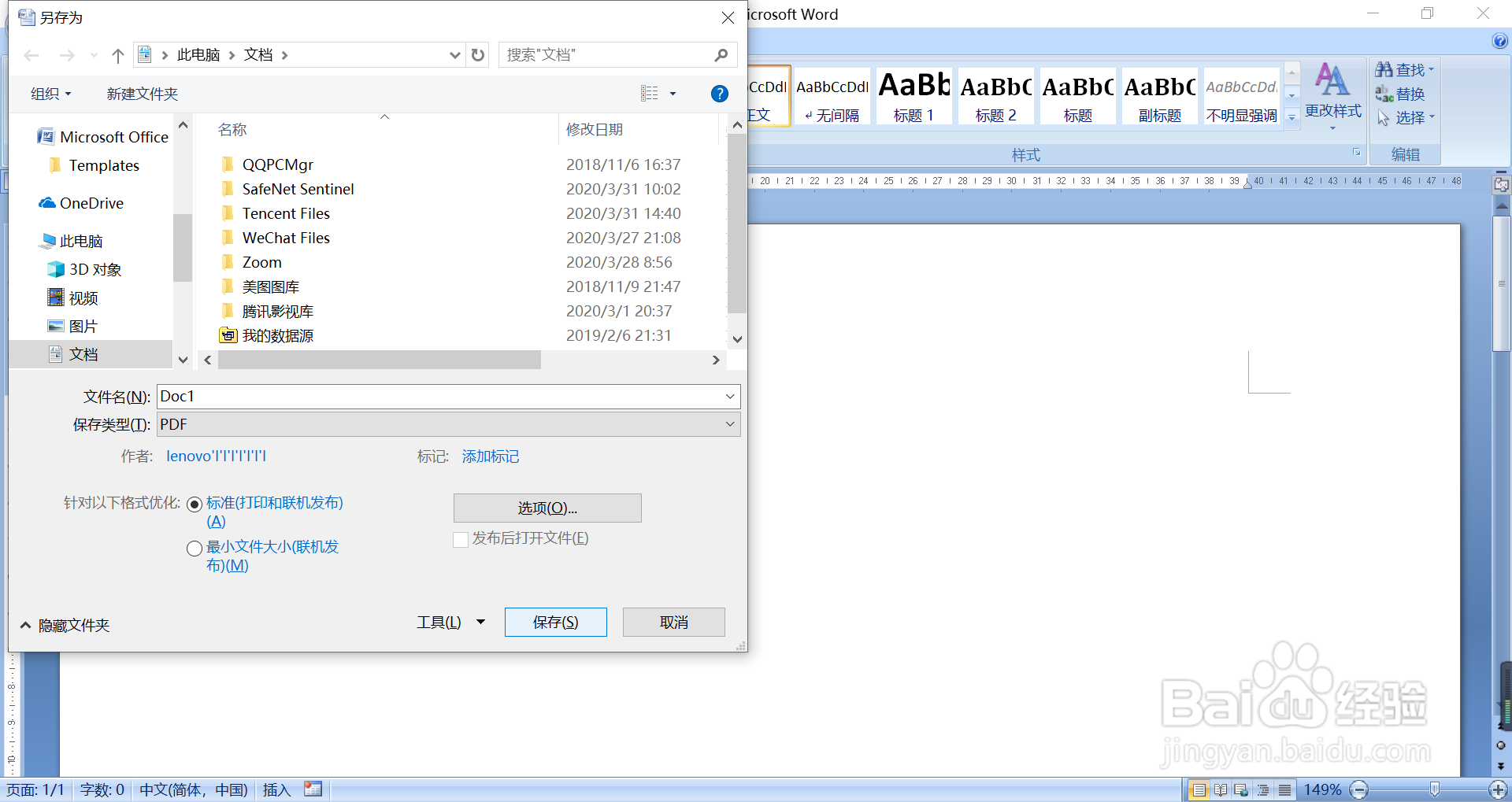The height and width of the screenshot is (802, 1512).
Task: Open the save type (PDF) dropdown
Action: point(449,424)
